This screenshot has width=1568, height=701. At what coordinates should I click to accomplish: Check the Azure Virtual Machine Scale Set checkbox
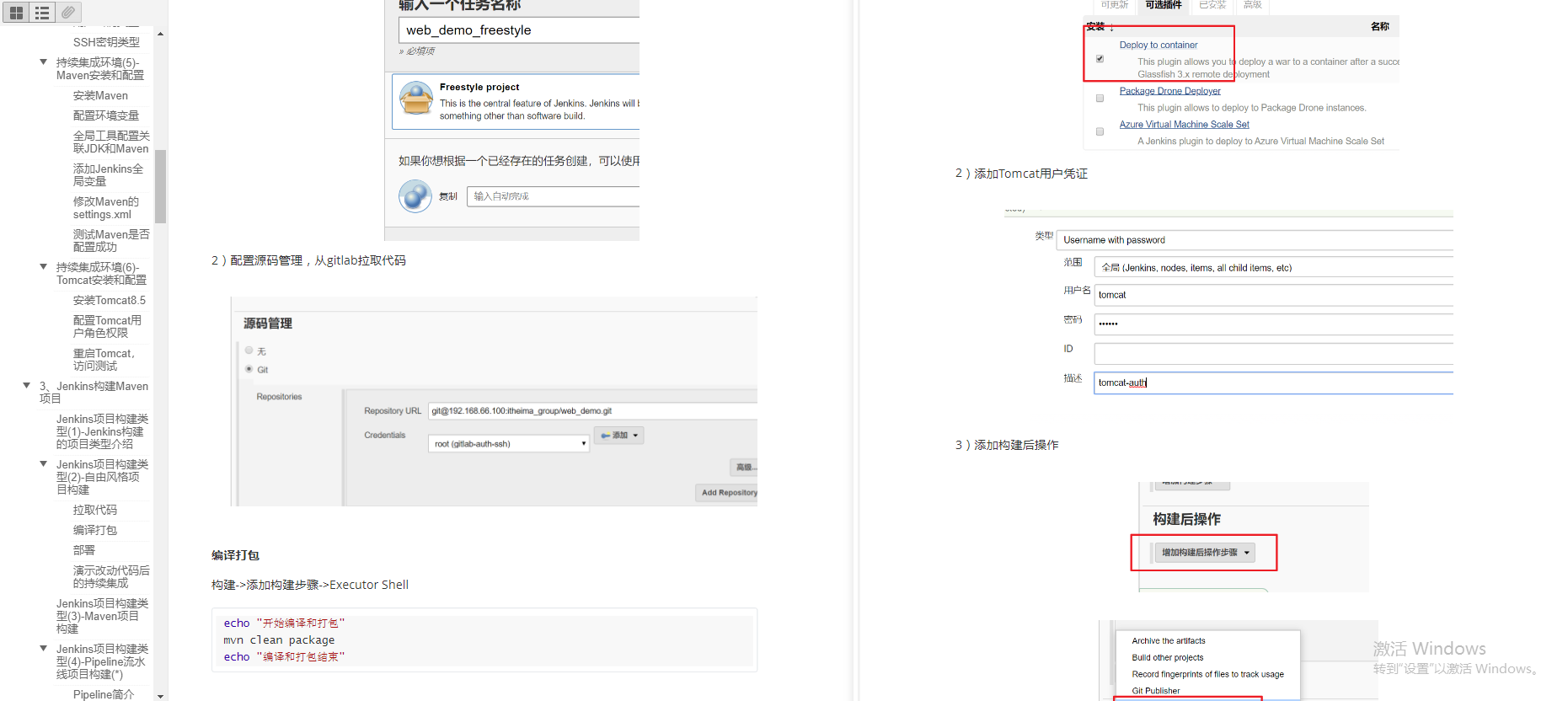point(1100,131)
